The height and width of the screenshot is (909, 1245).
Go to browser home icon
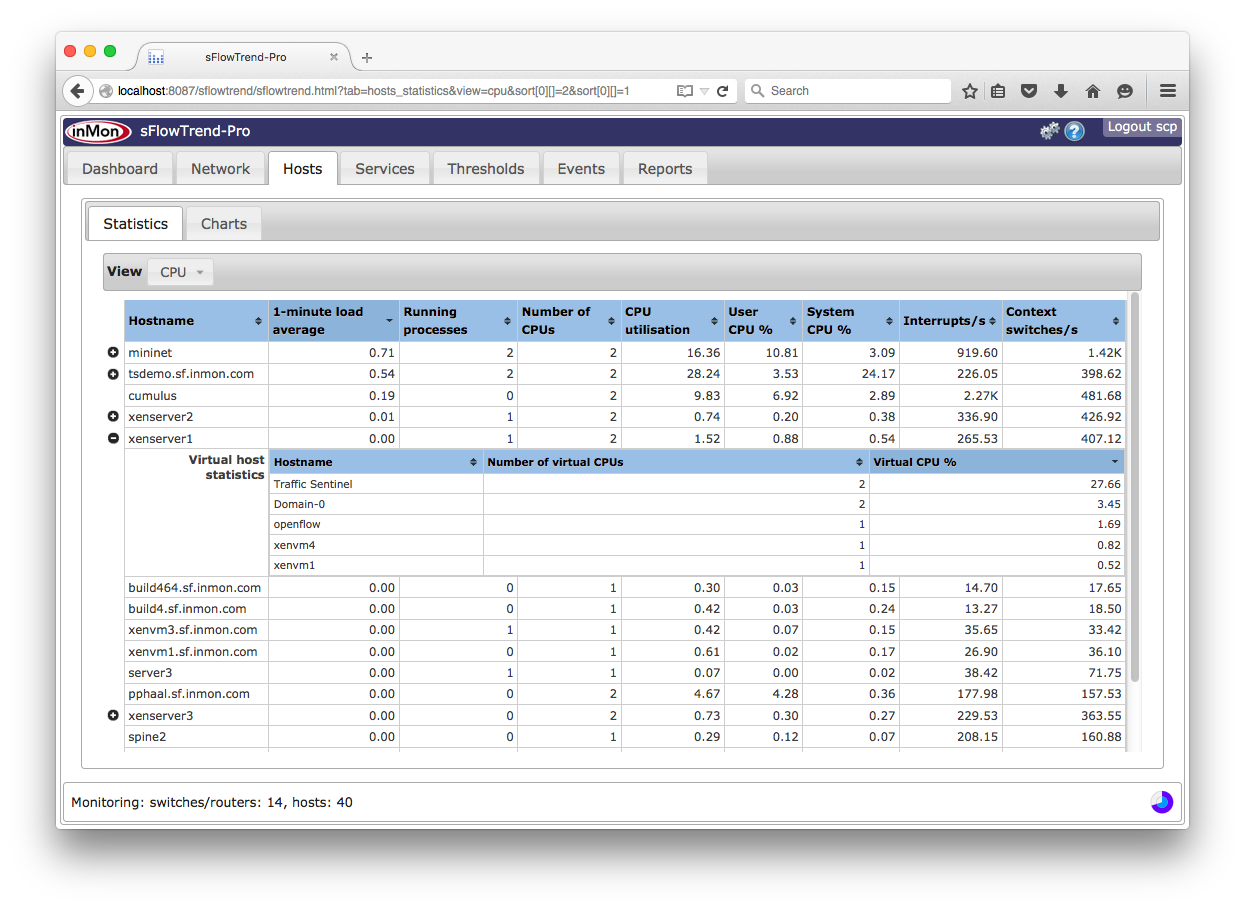tap(1092, 91)
